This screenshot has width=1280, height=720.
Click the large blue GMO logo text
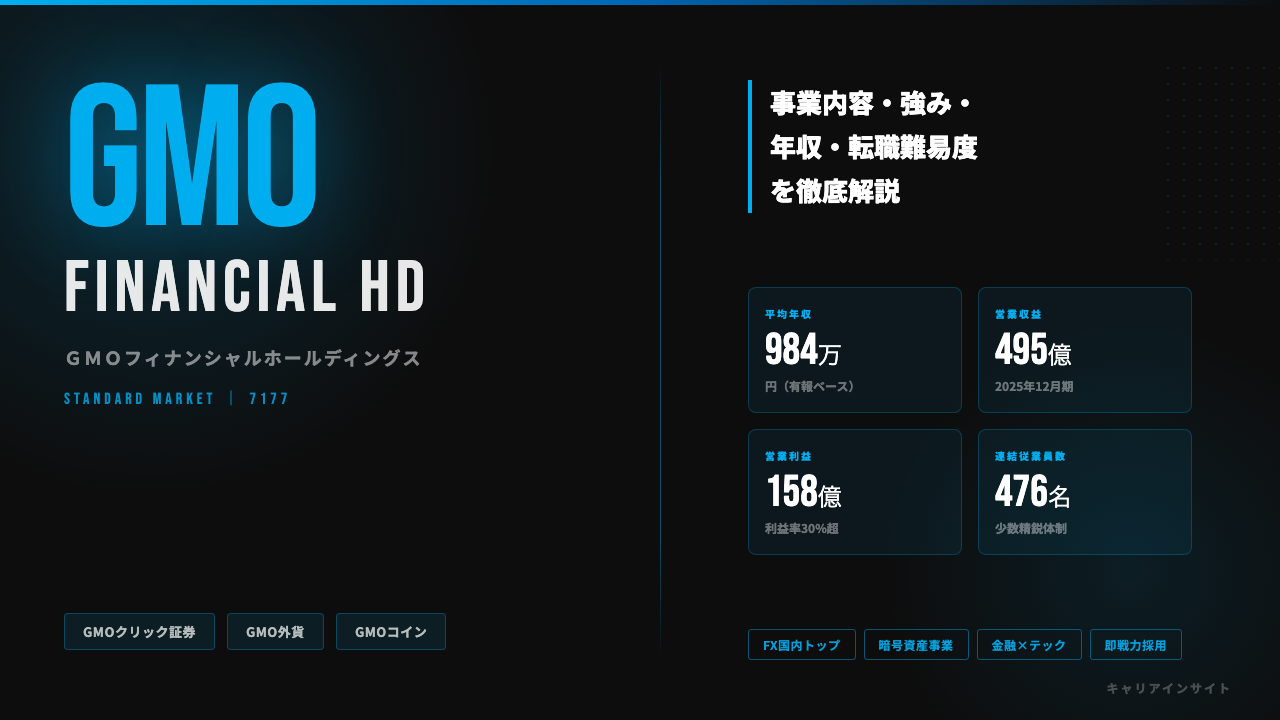pos(193,155)
